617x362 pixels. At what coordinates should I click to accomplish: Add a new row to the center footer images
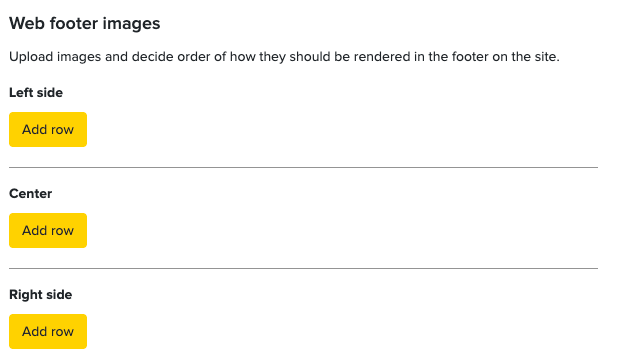point(48,231)
